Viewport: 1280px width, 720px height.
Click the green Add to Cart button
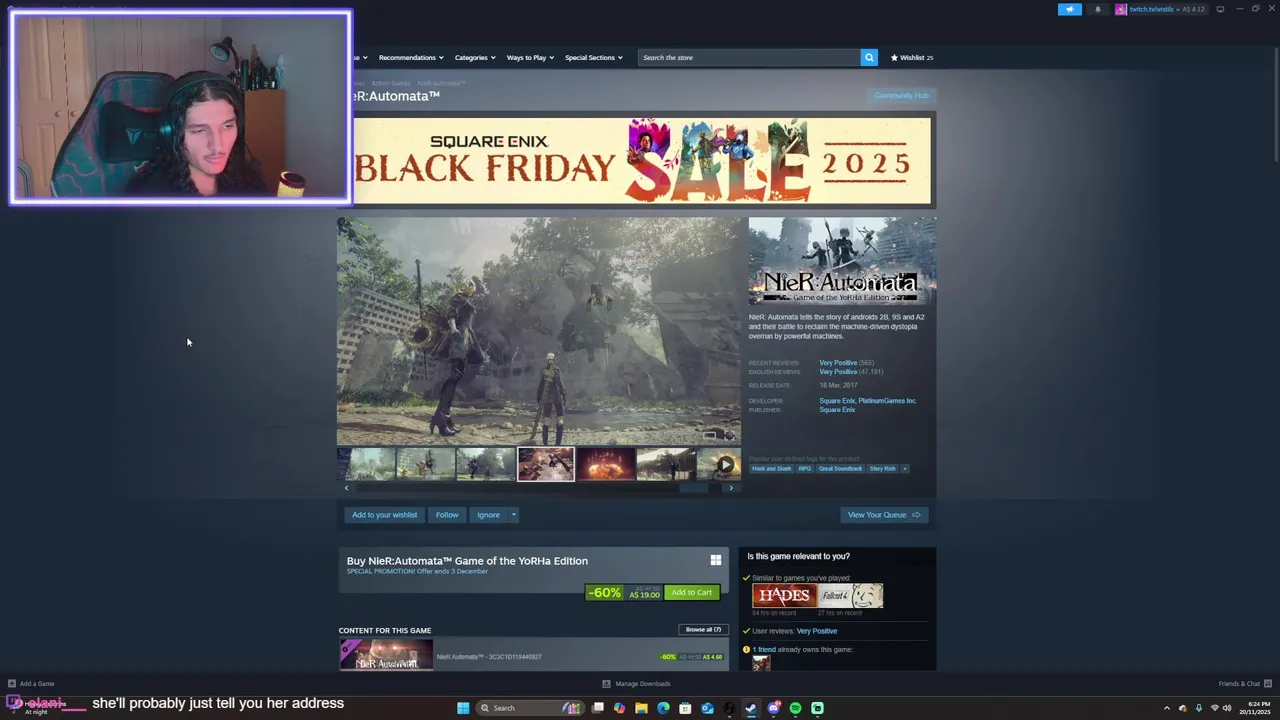(x=692, y=592)
